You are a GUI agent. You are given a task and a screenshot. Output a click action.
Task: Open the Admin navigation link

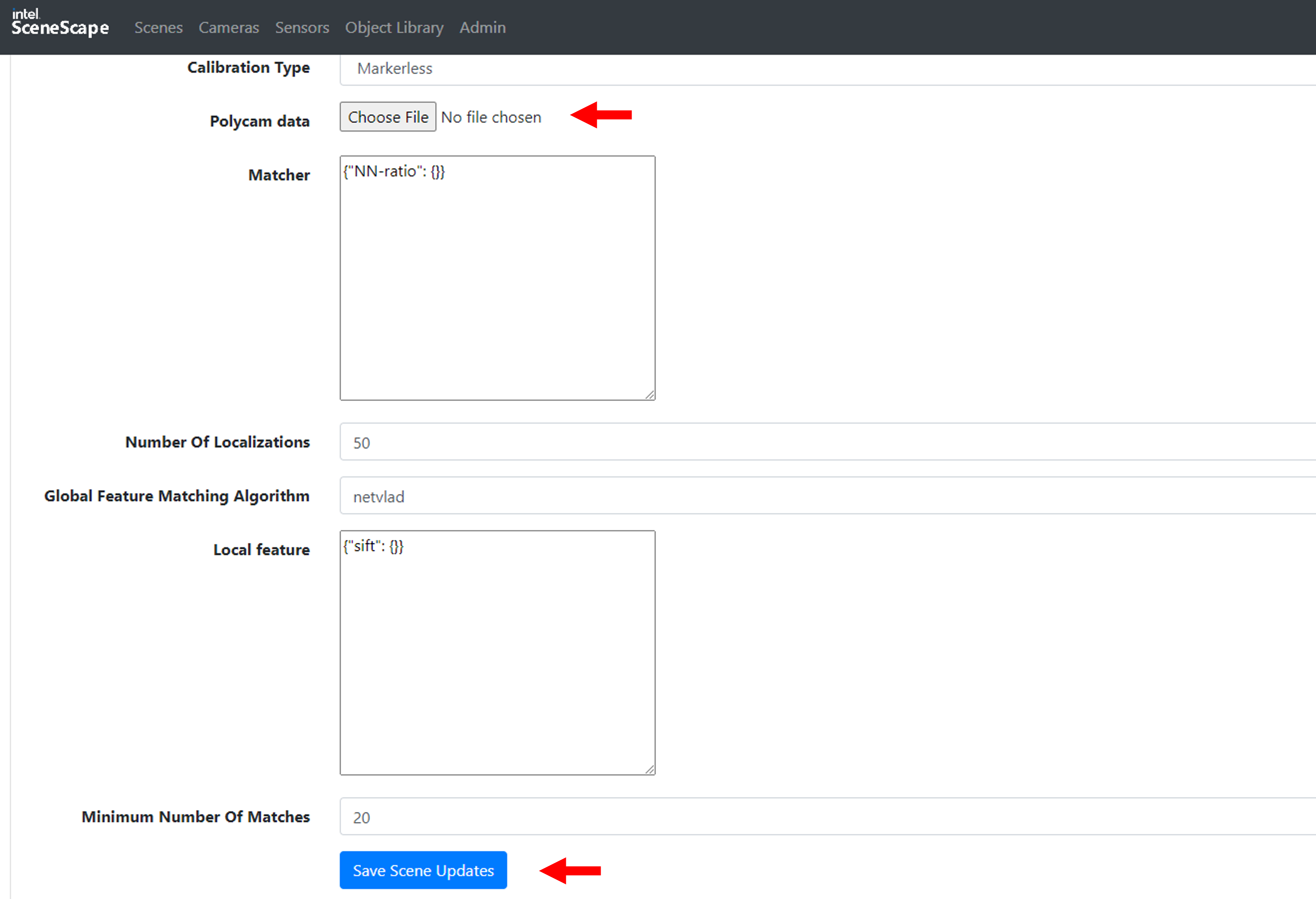tap(482, 28)
